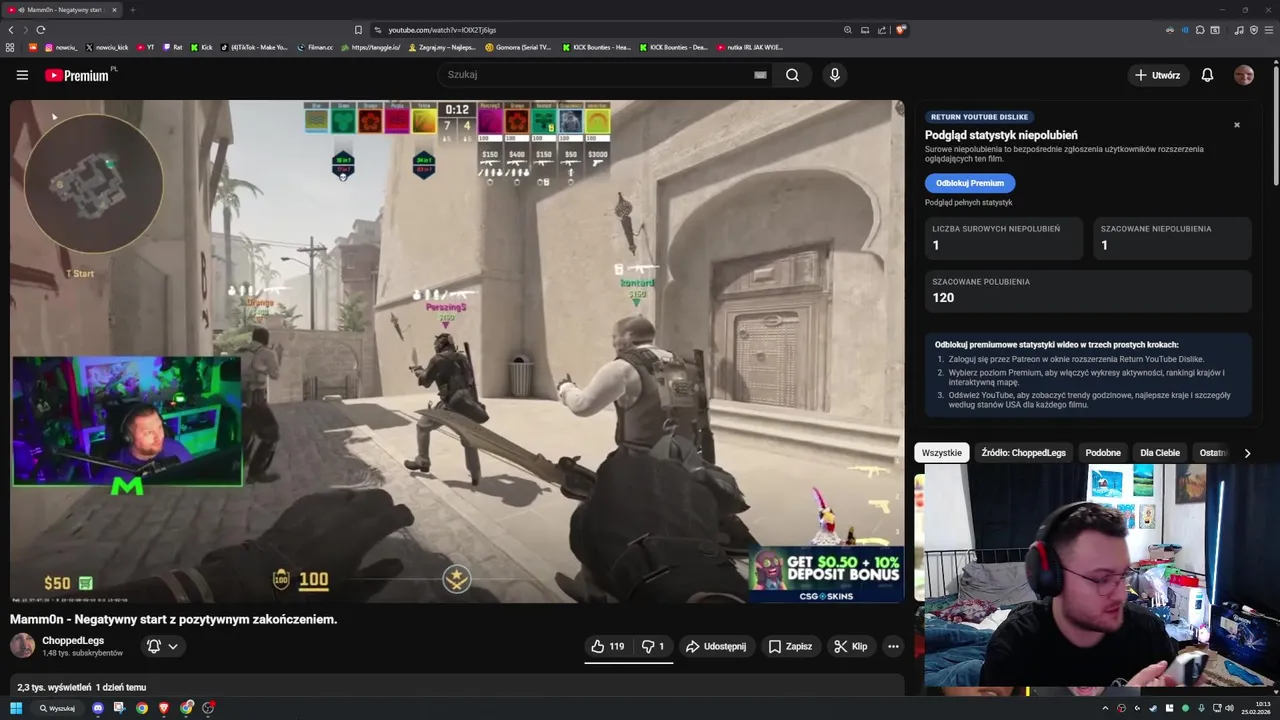Open Chrome from the taskbar
This screenshot has height=720, width=1280.
[142, 708]
